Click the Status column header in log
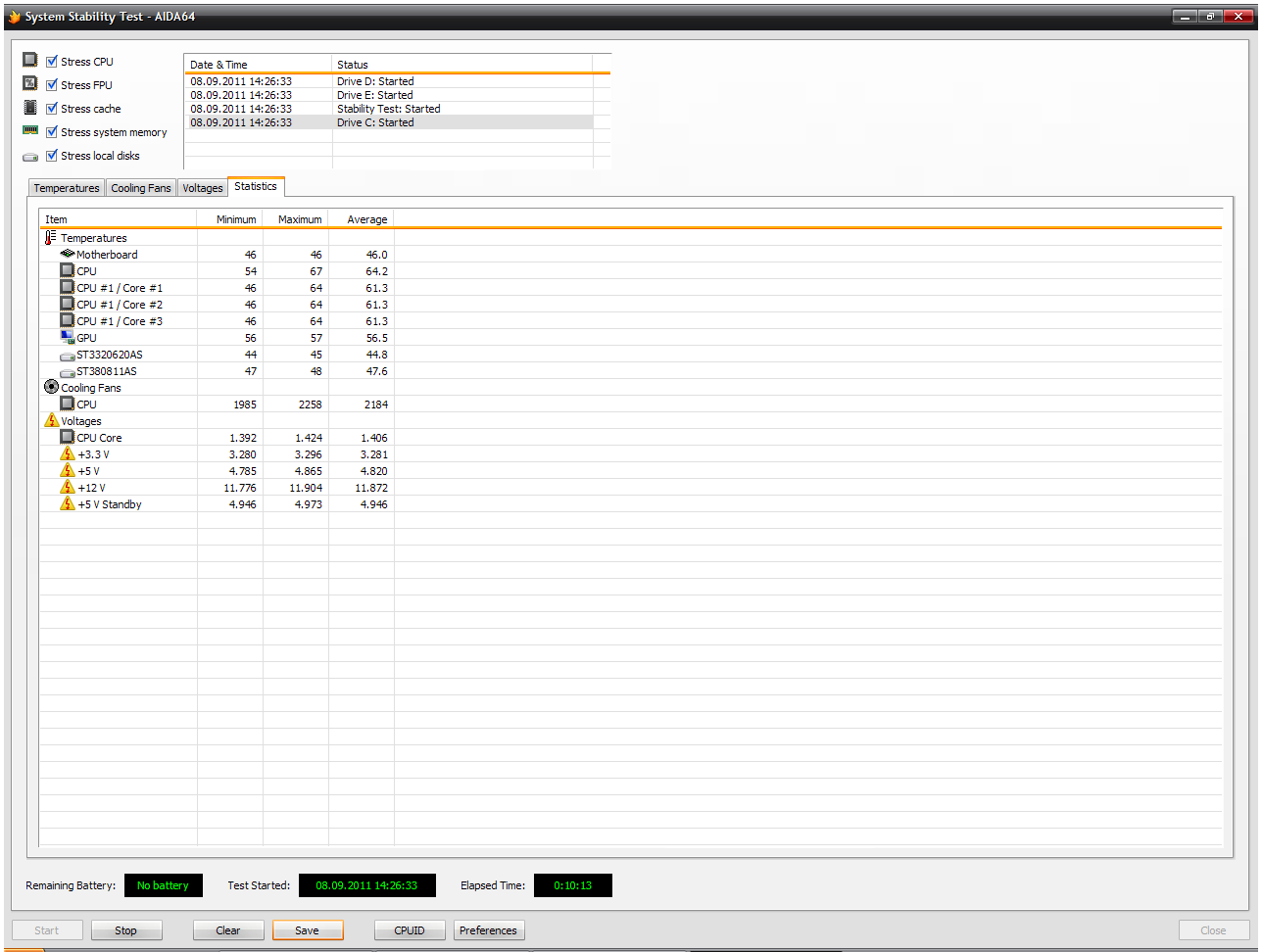The image size is (1262, 952). [462, 65]
